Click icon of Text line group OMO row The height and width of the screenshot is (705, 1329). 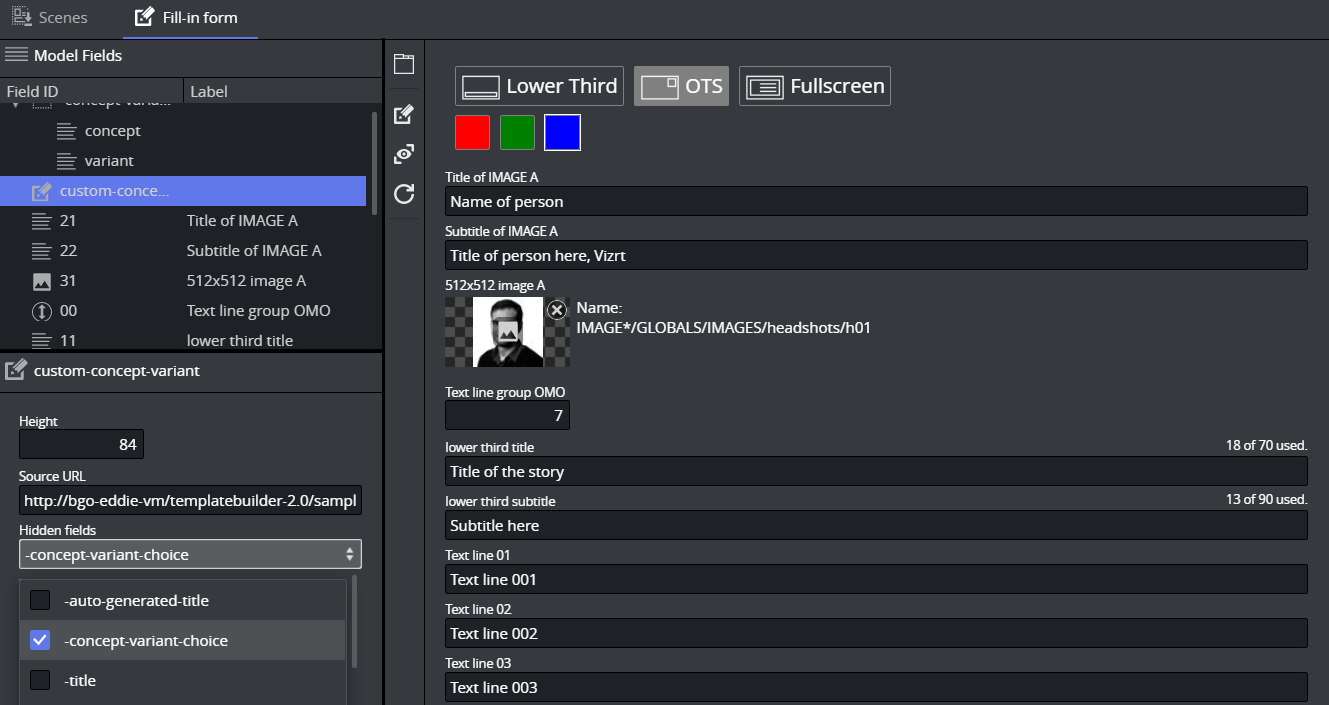coord(41,311)
